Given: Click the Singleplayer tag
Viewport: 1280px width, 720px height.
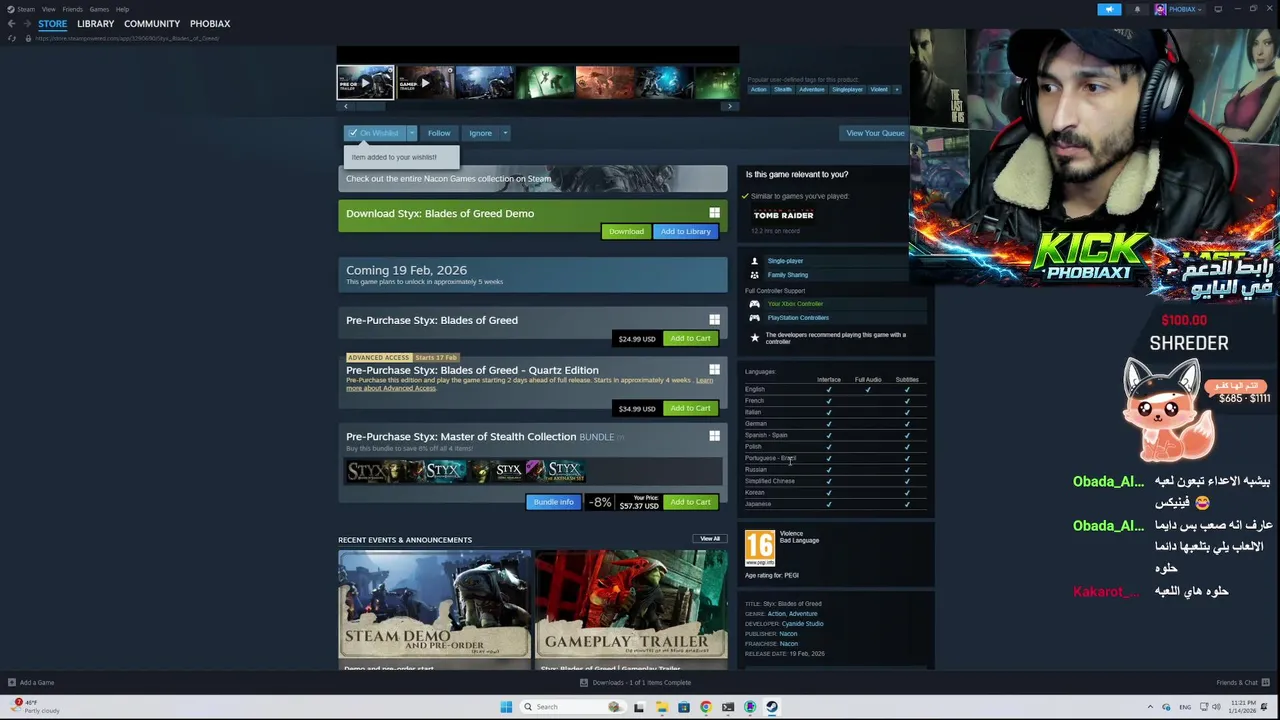Looking at the screenshot, I should click(x=847, y=89).
